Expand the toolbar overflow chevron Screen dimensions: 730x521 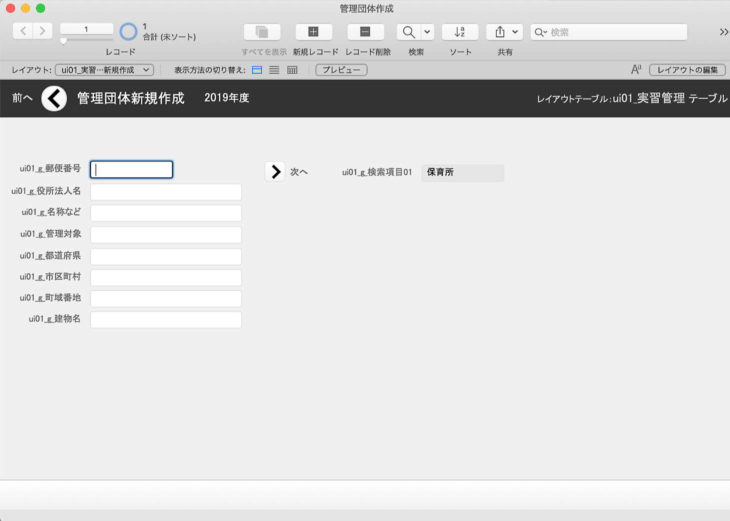723,32
